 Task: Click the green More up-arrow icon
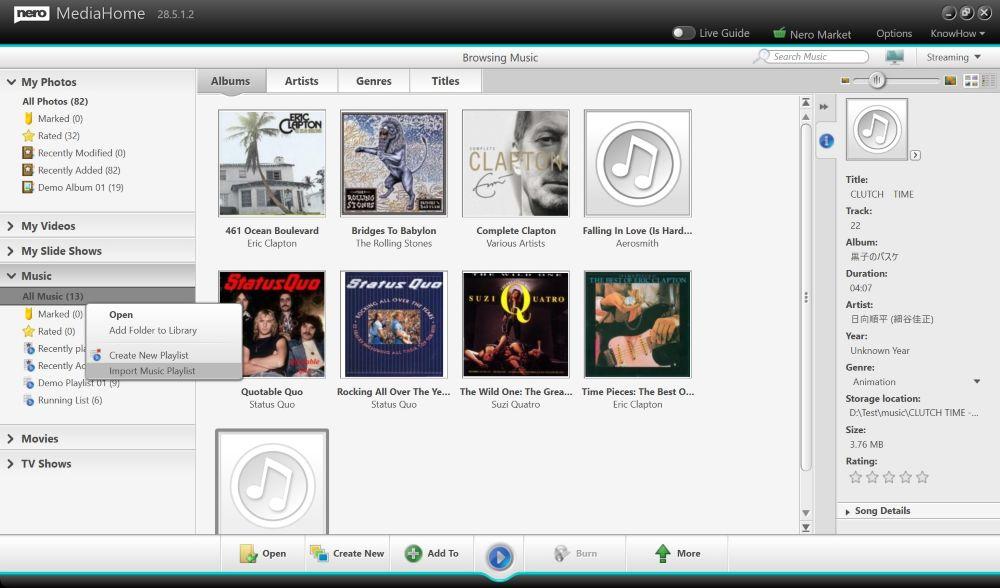(x=663, y=553)
